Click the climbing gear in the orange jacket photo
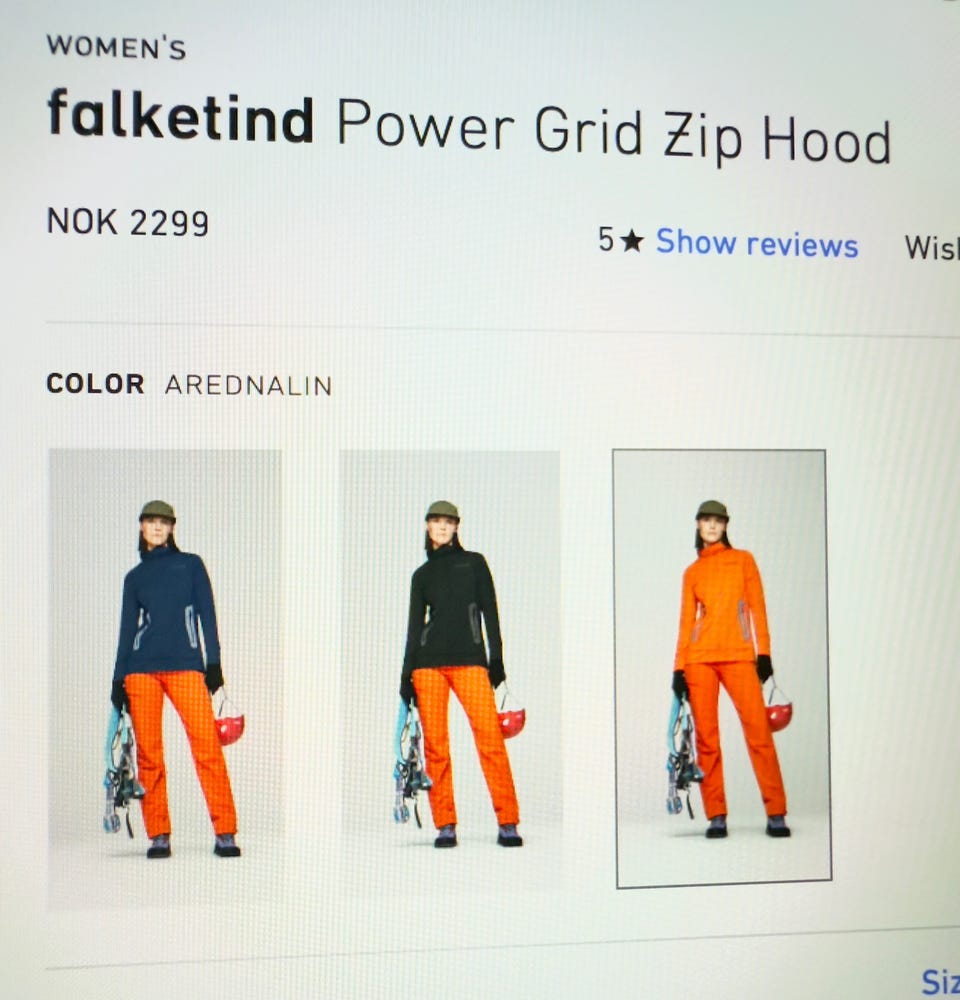 683,758
